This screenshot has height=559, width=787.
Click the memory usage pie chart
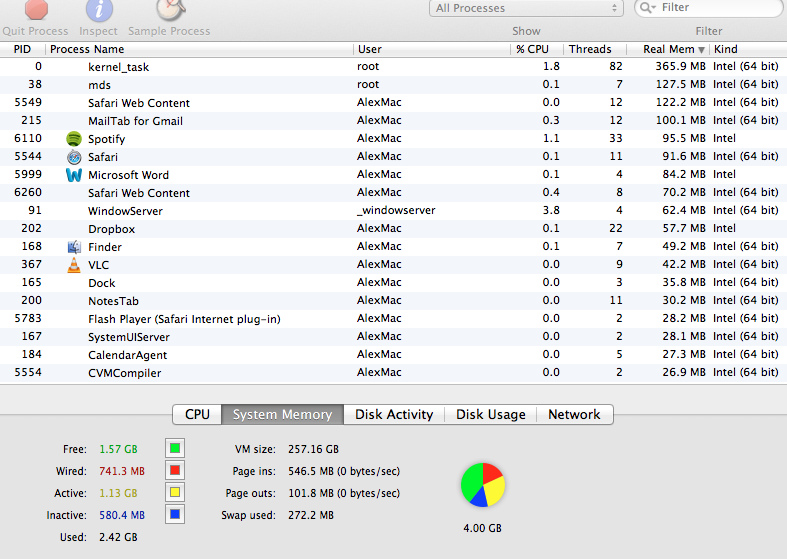pyautogui.click(x=483, y=485)
